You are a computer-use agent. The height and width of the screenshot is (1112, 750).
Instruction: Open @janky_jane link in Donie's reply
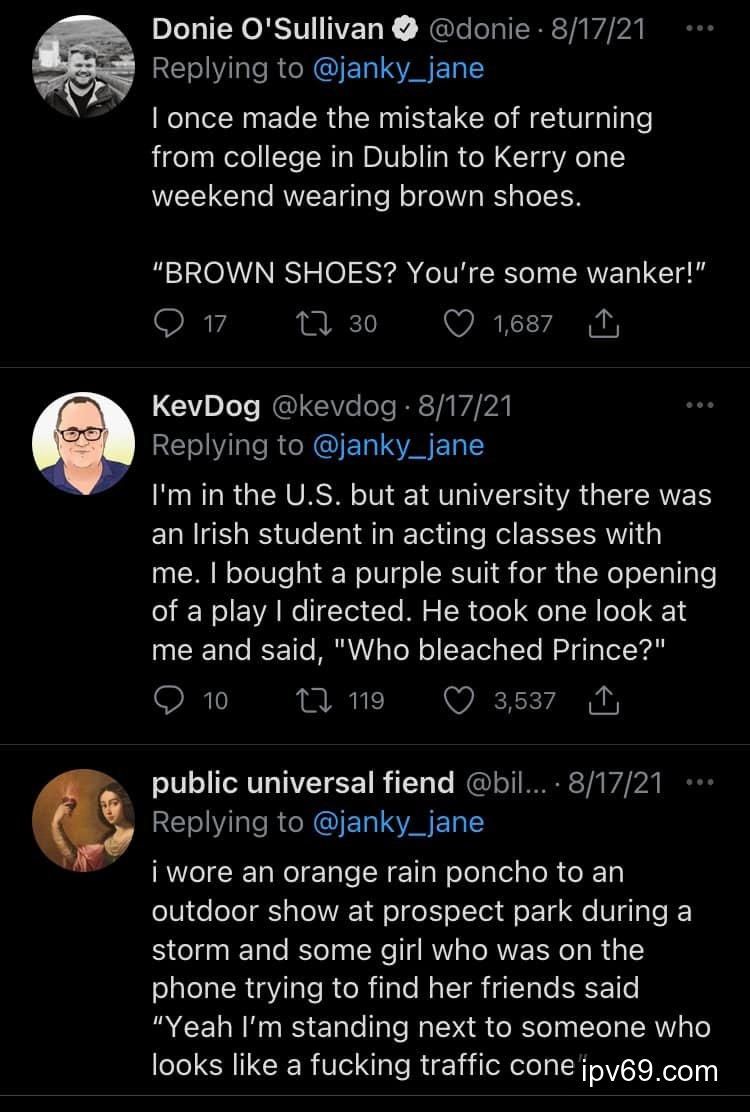(x=398, y=68)
